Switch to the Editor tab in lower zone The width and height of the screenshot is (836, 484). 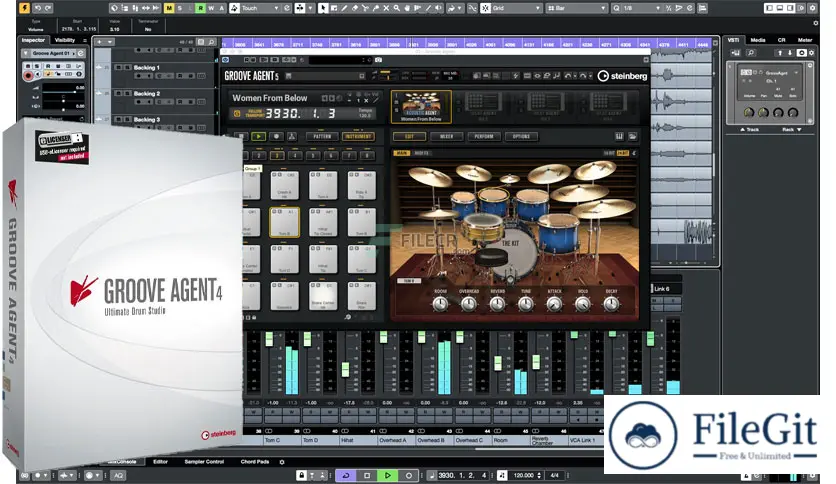pyautogui.click(x=160, y=462)
